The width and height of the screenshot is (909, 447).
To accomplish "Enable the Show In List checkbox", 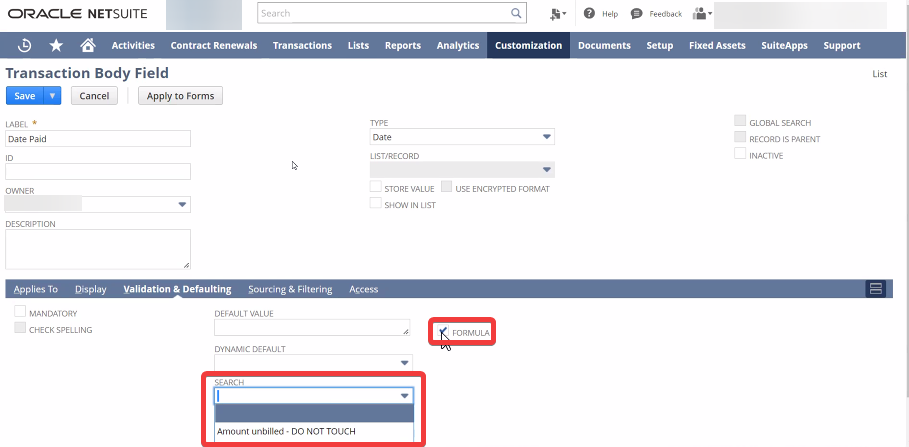I will click(376, 203).
